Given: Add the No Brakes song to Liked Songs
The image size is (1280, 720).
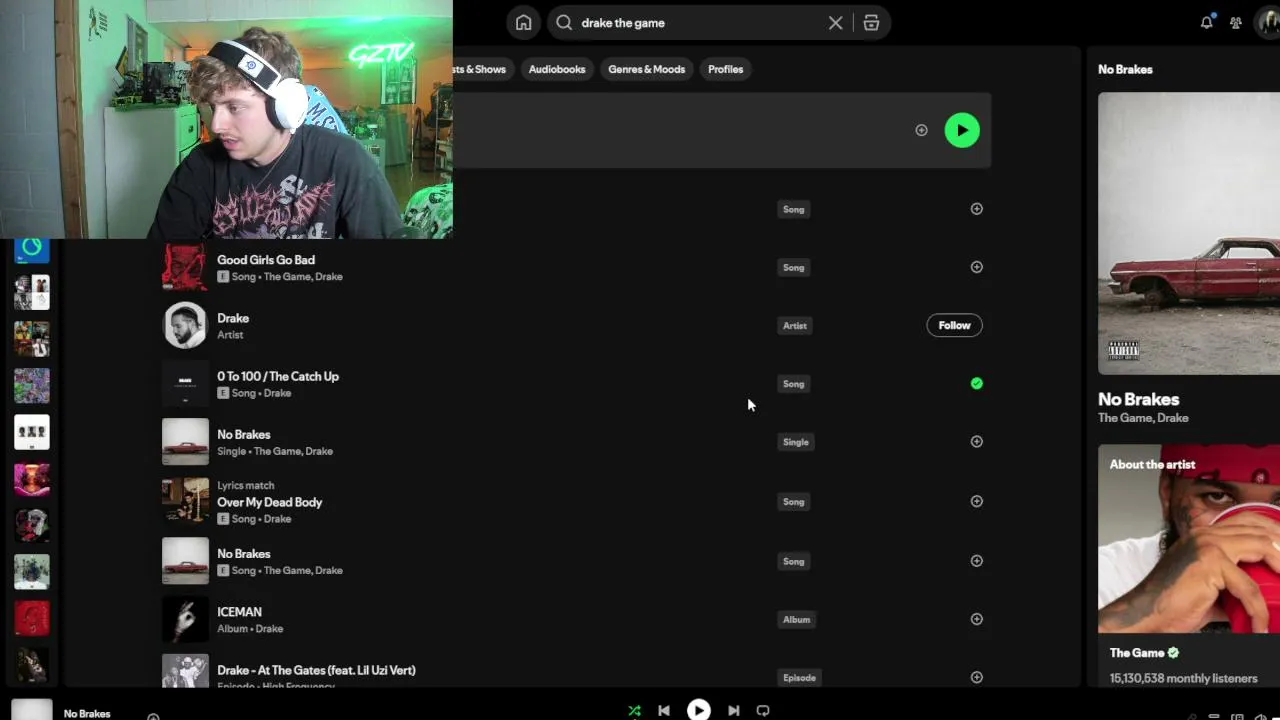Looking at the screenshot, I should click(x=977, y=560).
